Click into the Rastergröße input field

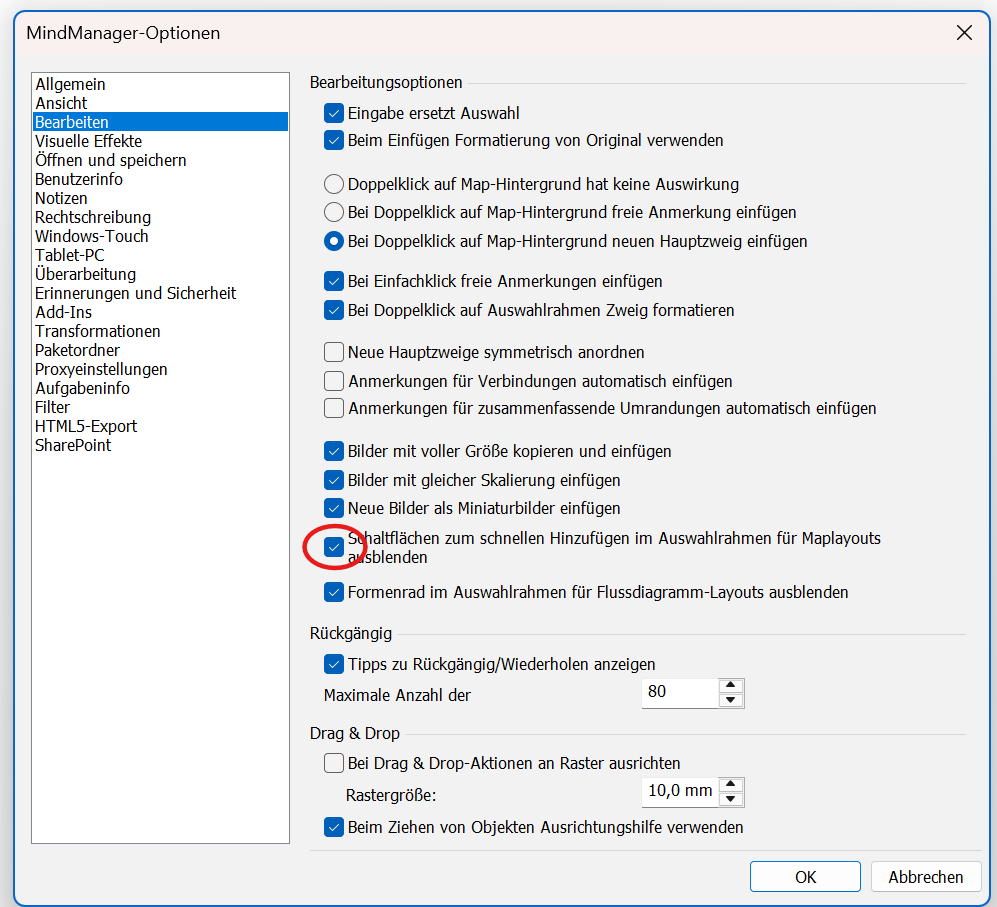coord(680,791)
